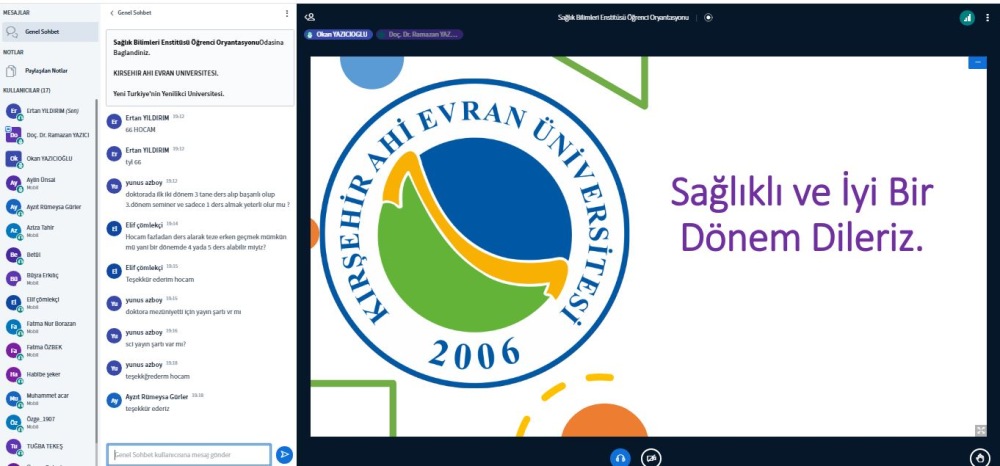This screenshot has height=466, width=1000.
Task: Select user Betül
Action: (50, 254)
